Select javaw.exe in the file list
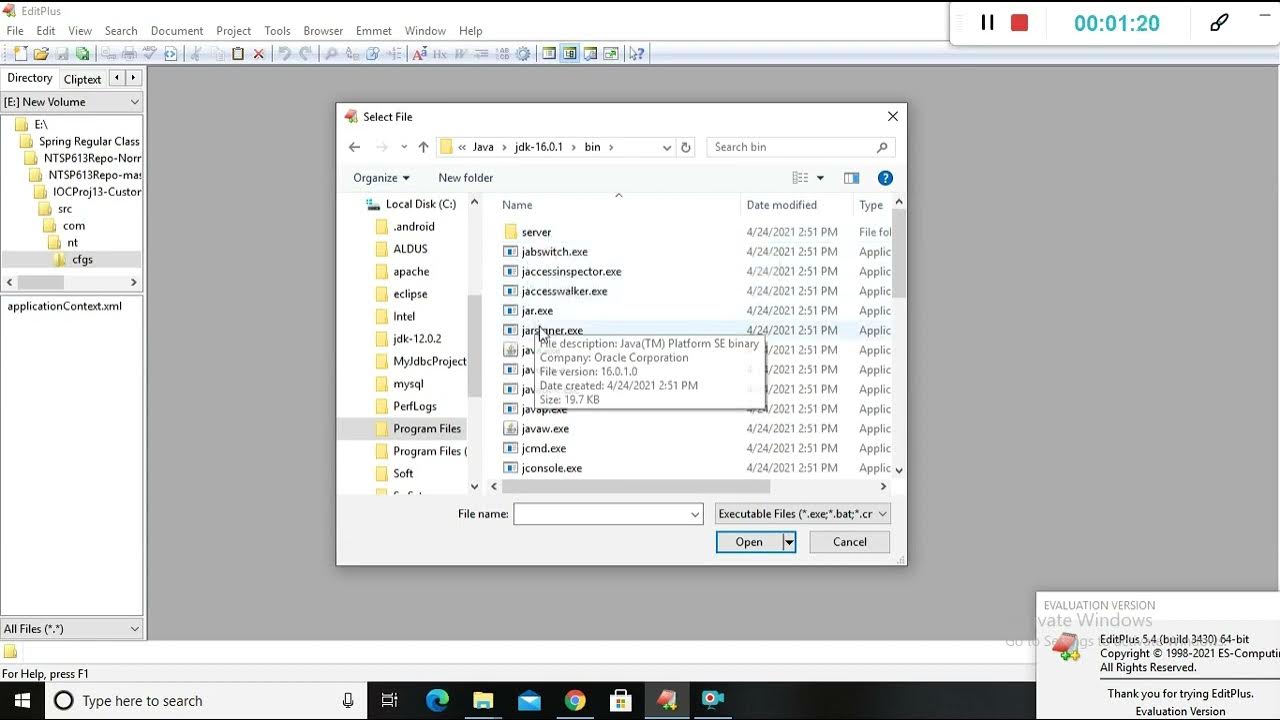 point(545,429)
